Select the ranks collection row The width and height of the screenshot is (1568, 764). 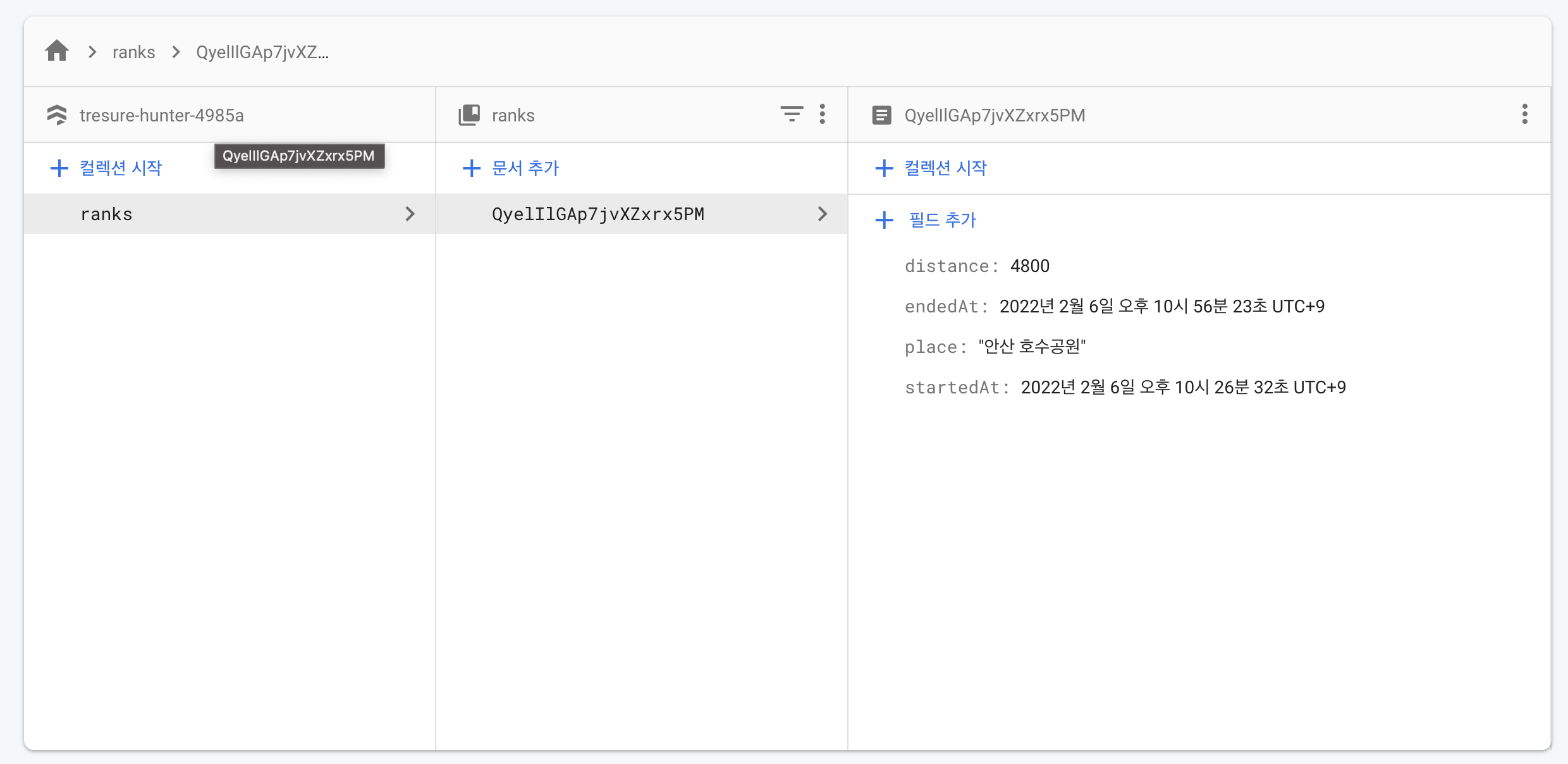(x=106, y=214)
